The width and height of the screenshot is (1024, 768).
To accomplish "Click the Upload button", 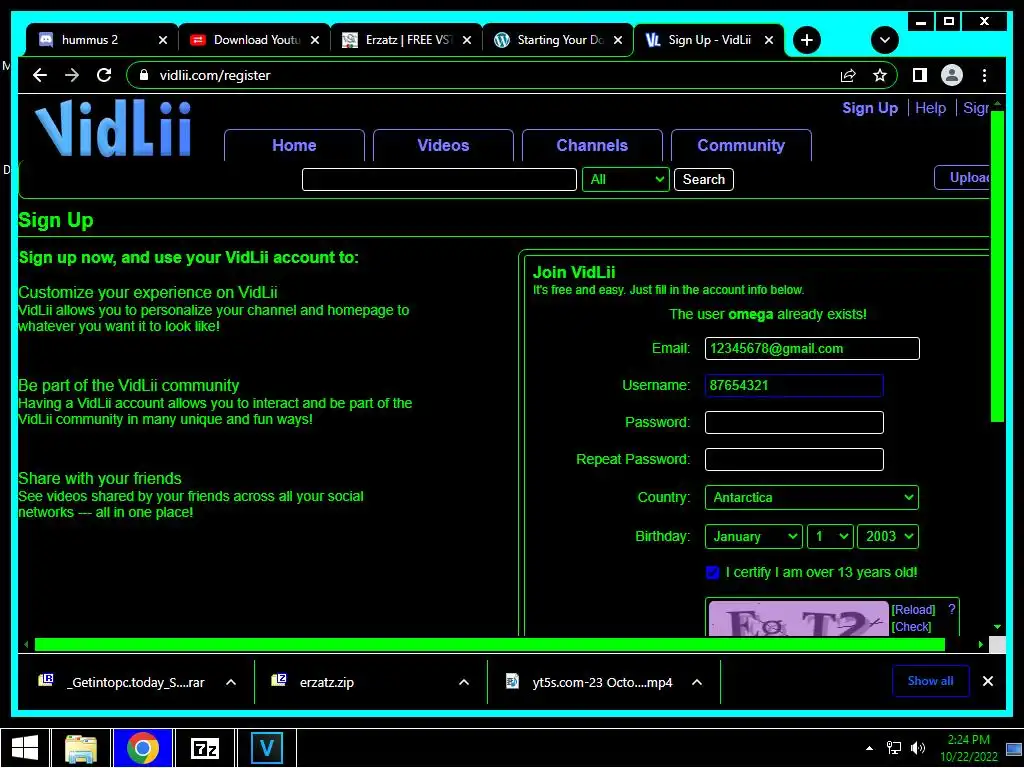I will click(x=963, y=178).
